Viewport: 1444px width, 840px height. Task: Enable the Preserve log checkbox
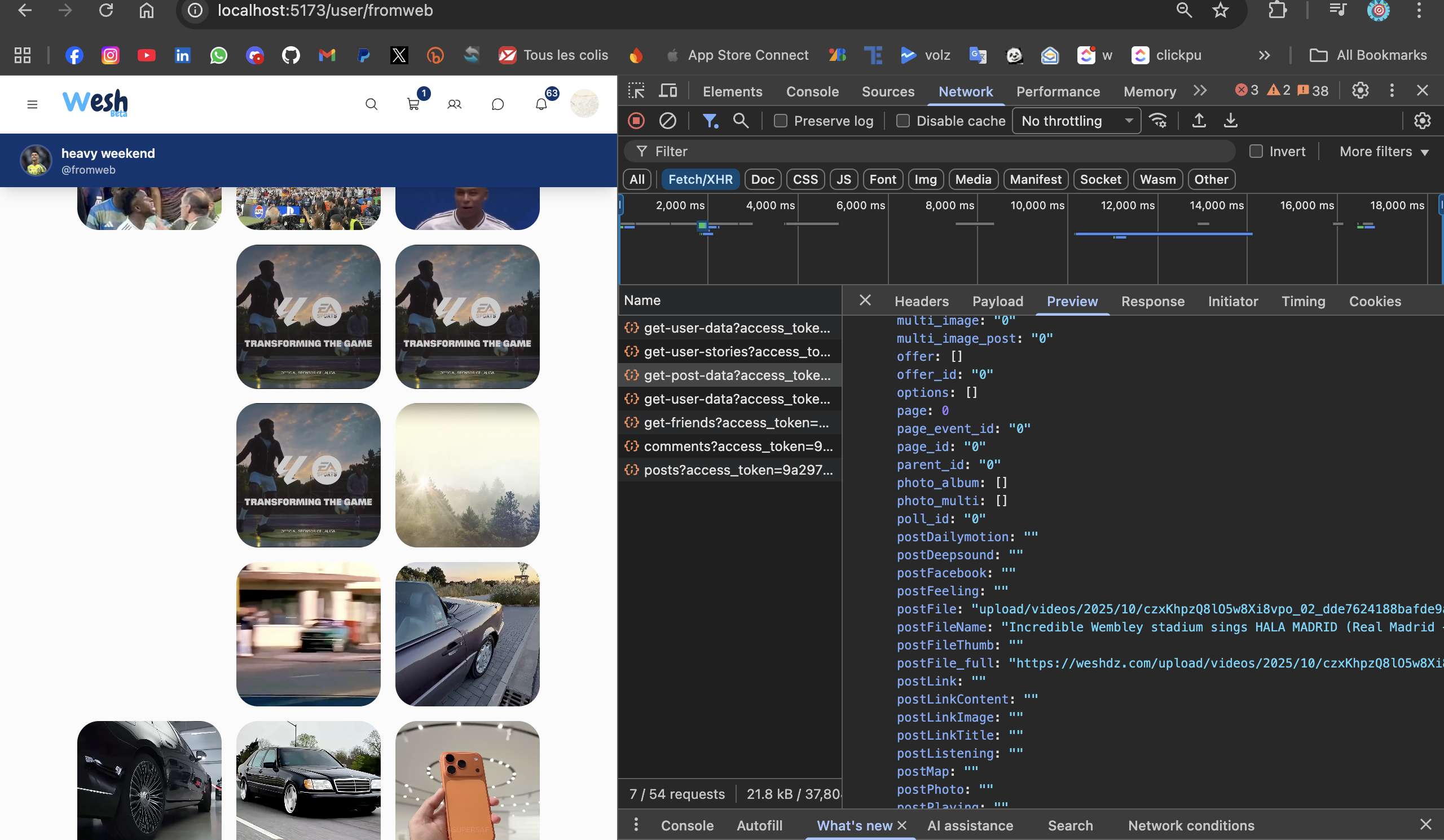pos(781,121)
